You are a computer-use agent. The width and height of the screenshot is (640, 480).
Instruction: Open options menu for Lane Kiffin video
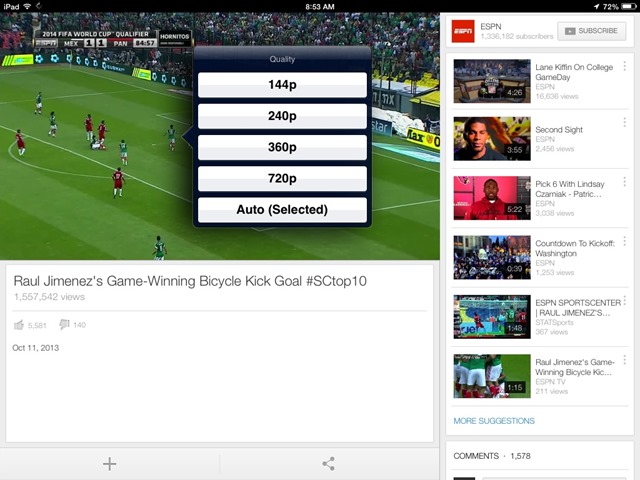pyautogui.click(x=624, y=68)
